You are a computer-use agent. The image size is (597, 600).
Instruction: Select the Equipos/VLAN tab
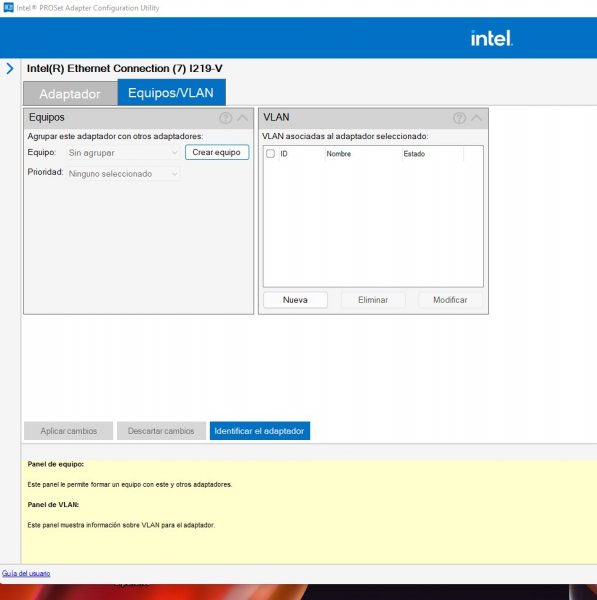coord(171,93)
